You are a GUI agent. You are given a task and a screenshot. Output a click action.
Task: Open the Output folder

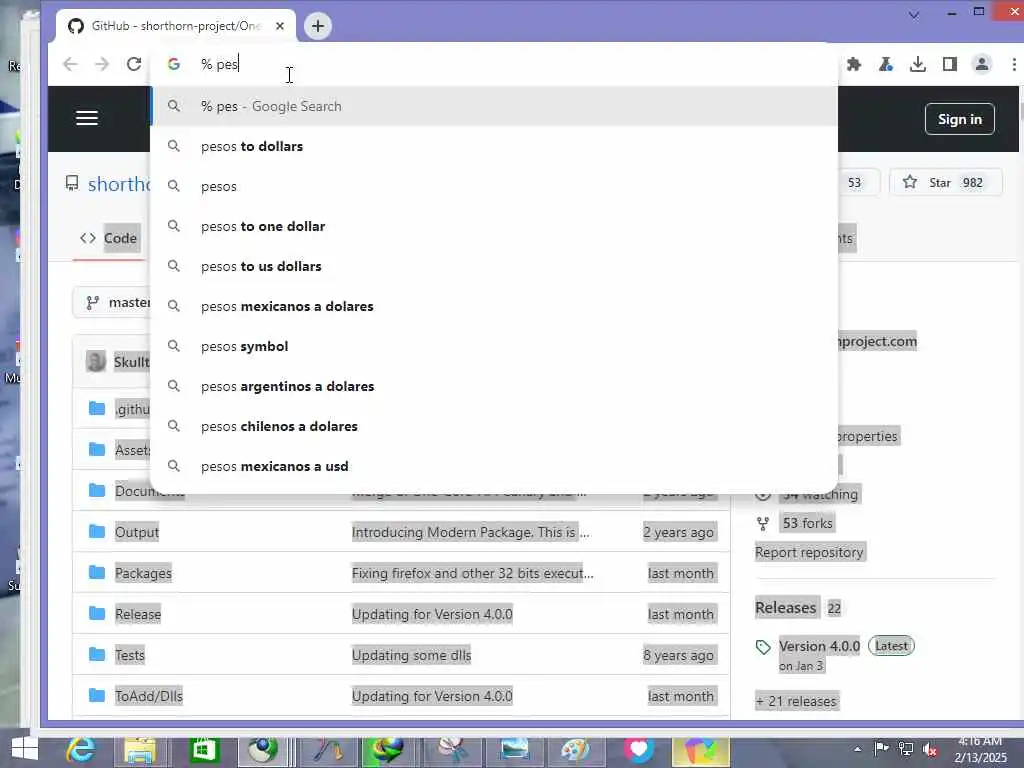pos(136,532)
